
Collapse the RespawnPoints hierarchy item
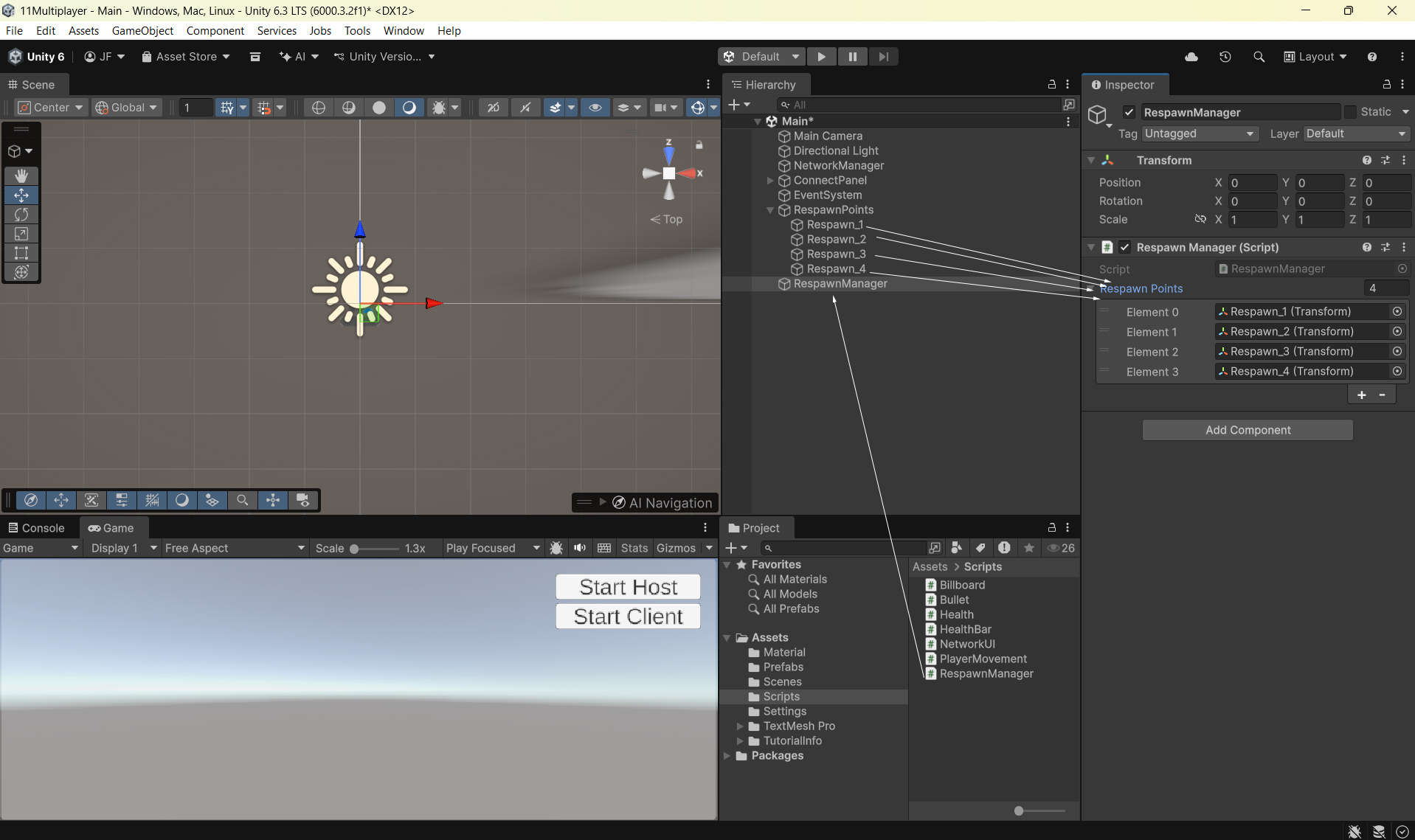point(770,210)
